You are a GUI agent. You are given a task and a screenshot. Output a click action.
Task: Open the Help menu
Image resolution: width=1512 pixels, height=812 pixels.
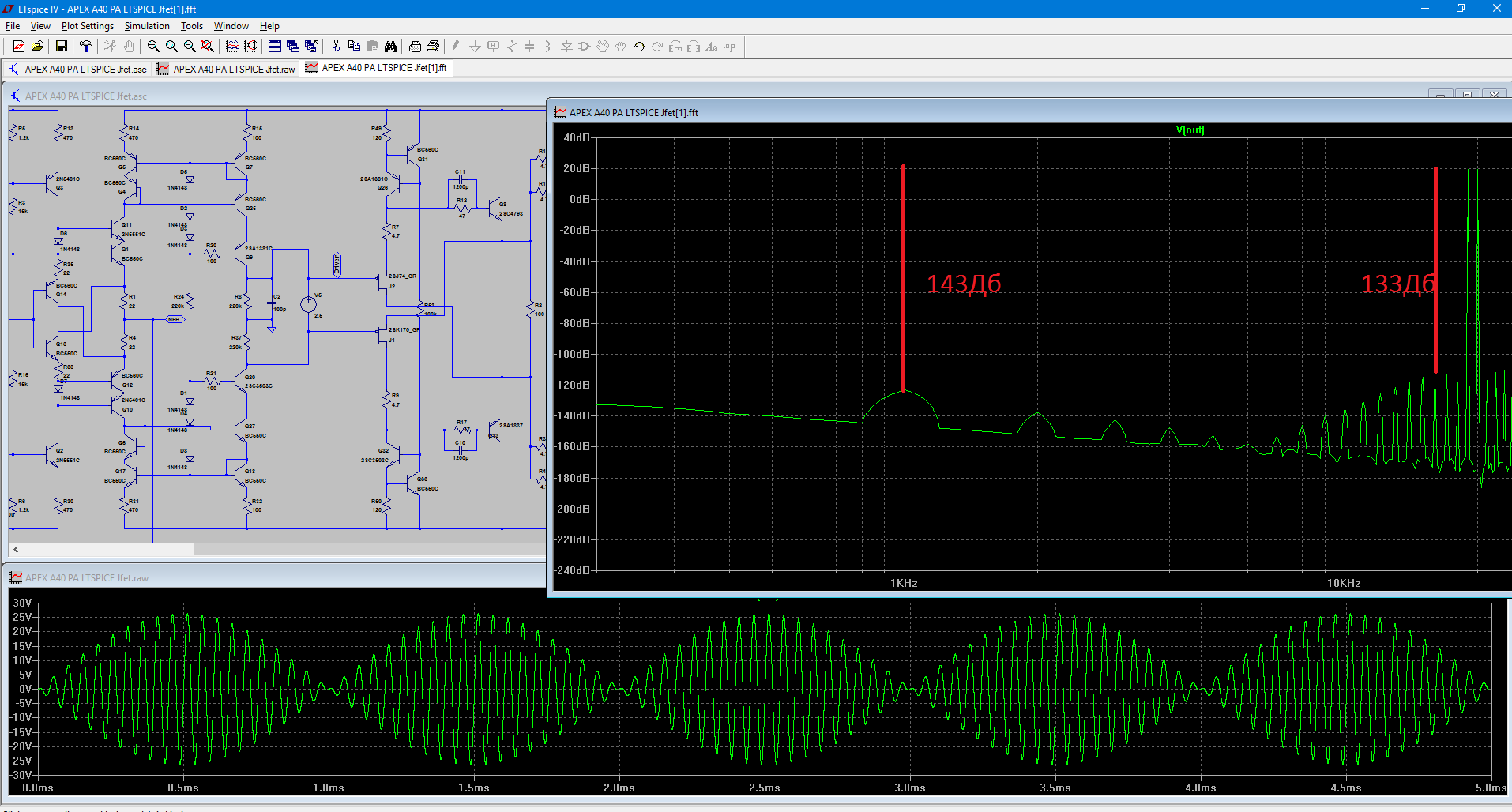tap(269, 26)
